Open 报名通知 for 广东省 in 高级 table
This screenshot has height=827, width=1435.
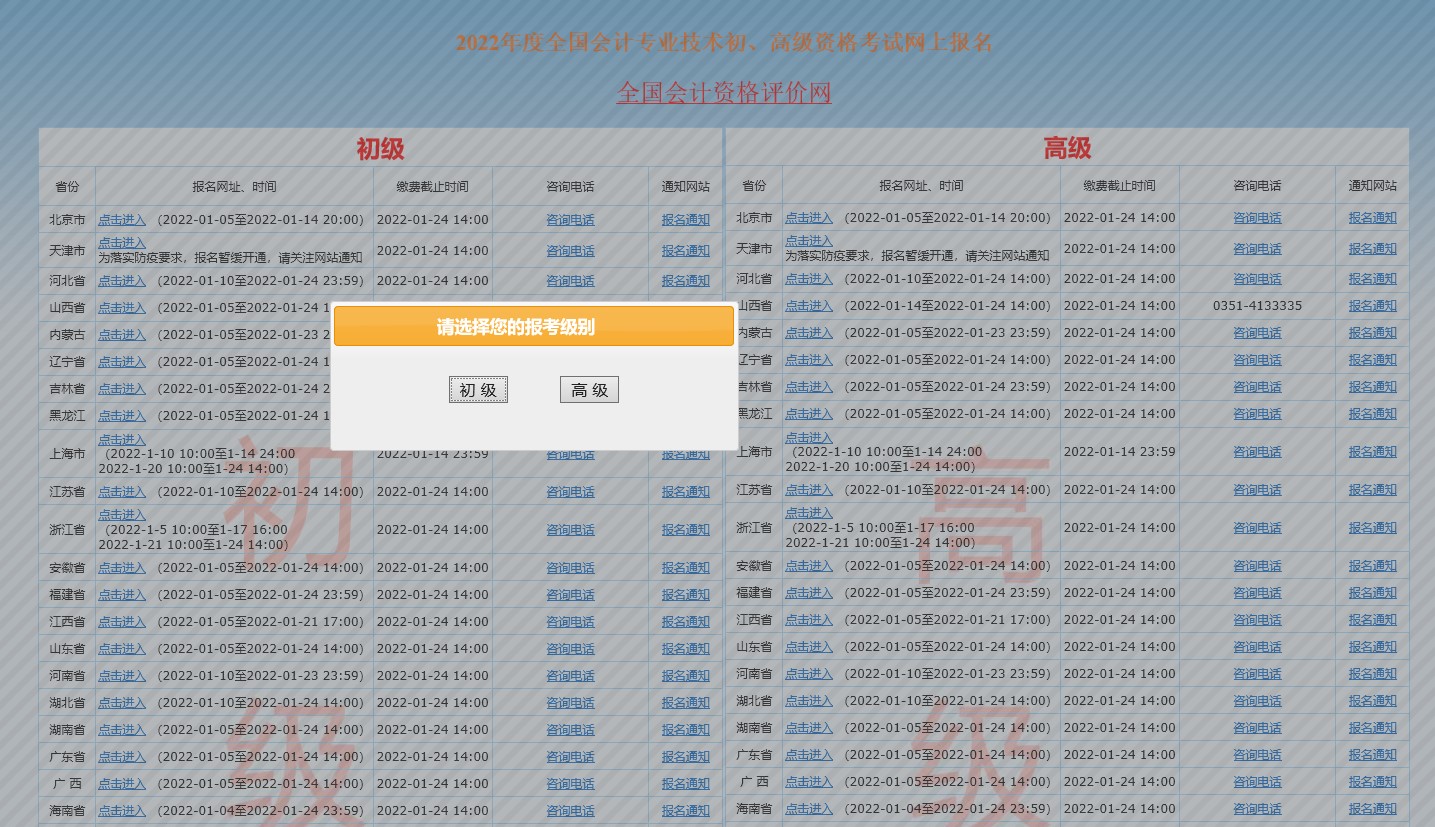(1372, 755)
